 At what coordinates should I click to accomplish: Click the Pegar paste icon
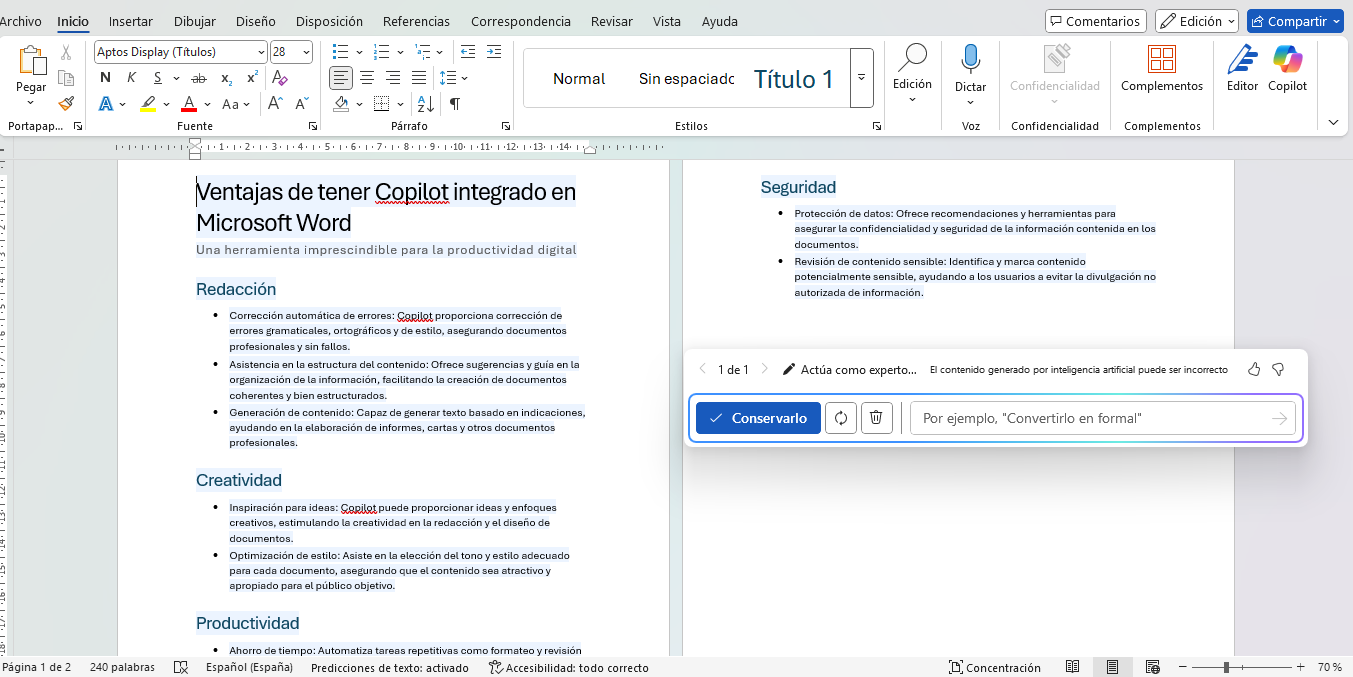click(x=31, y=61)
